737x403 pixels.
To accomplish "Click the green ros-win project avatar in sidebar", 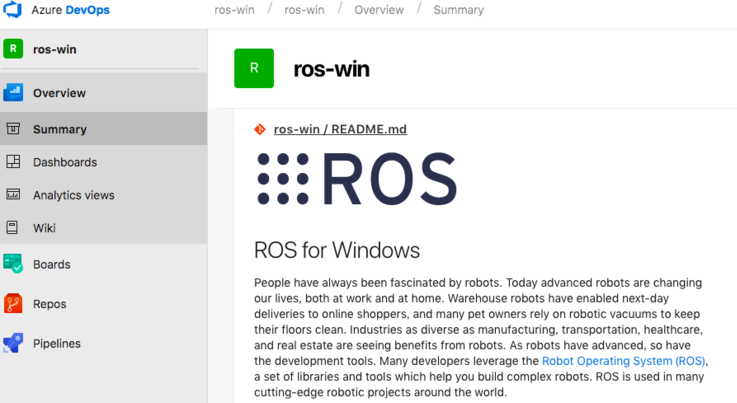I will point(13,48).
